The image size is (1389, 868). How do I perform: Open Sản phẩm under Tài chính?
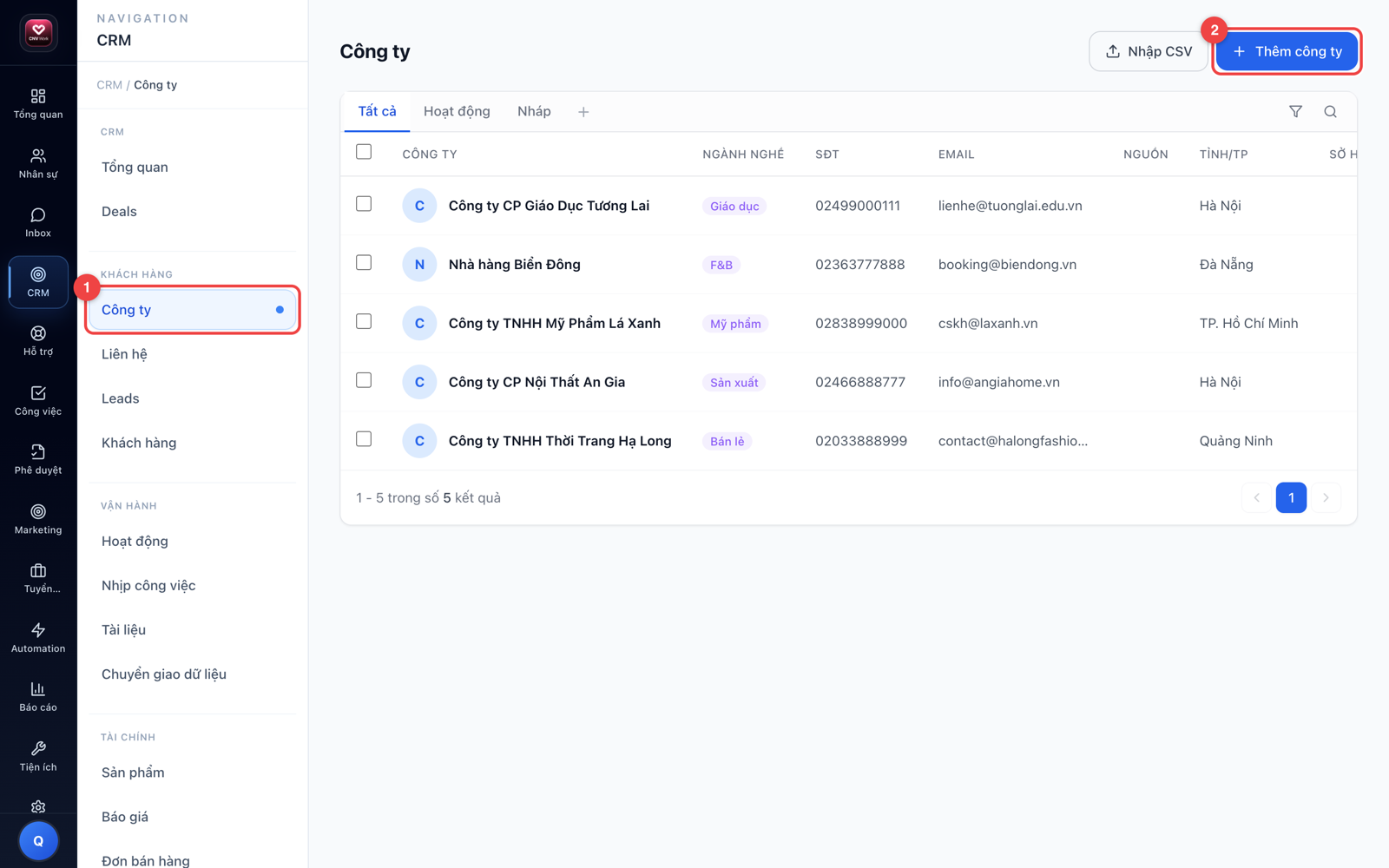193,773
